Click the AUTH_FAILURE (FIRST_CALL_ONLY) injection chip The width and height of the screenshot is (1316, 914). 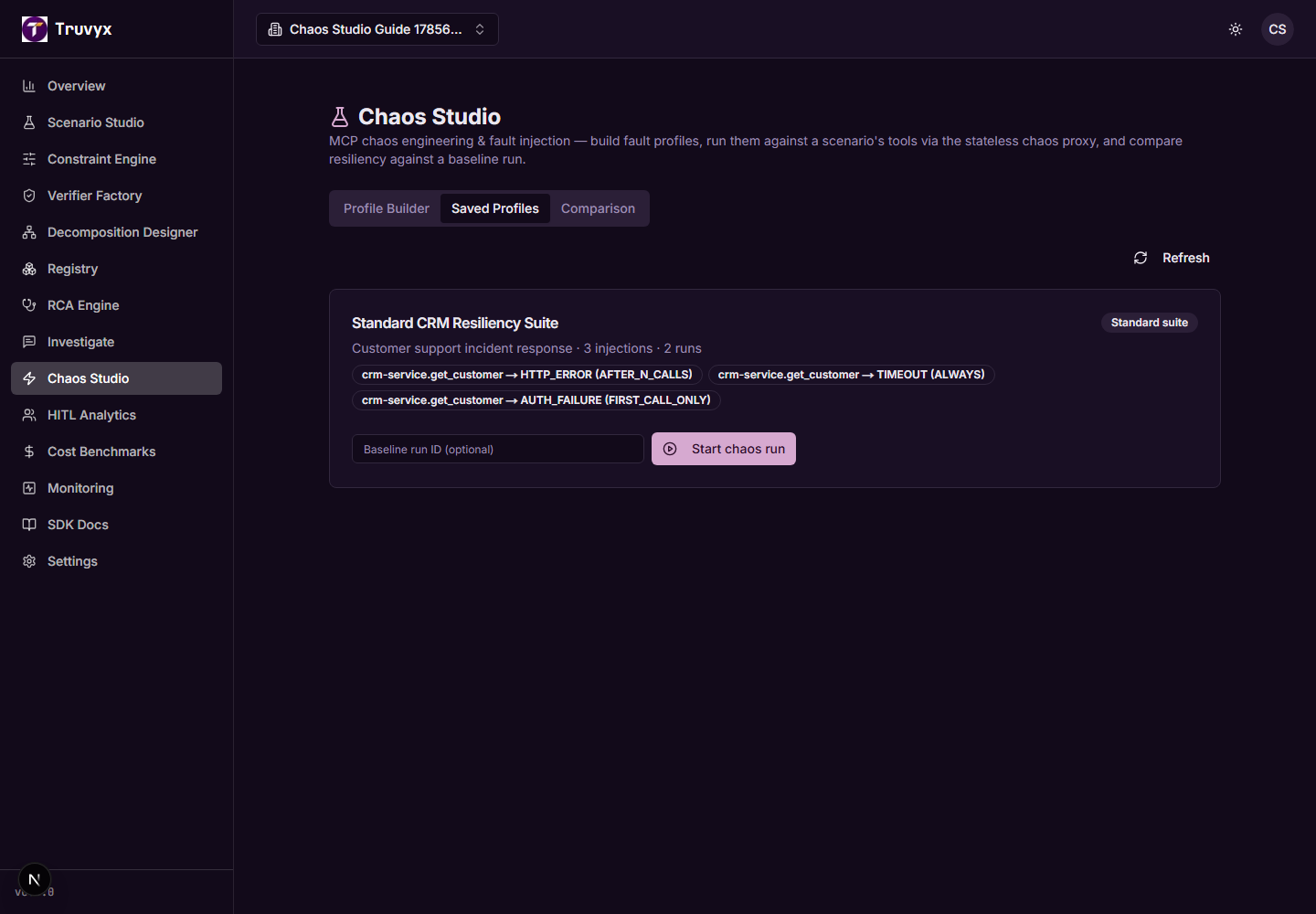[x=536, y=400]
